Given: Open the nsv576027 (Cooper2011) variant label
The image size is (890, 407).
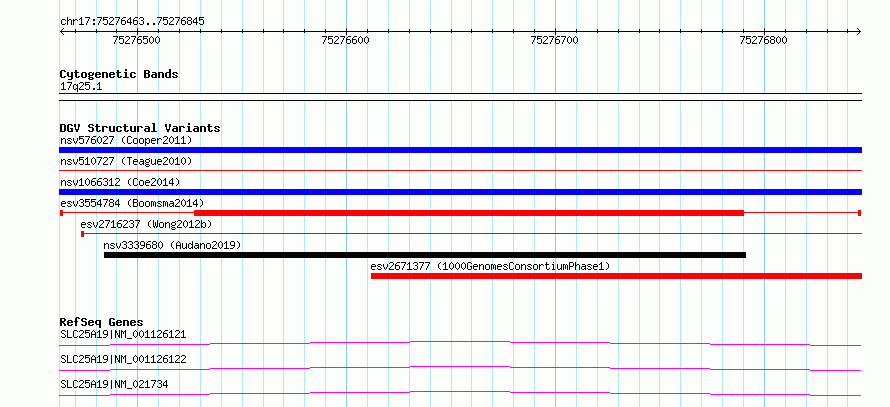Looking at the screenshot, I should coord(126,140).
